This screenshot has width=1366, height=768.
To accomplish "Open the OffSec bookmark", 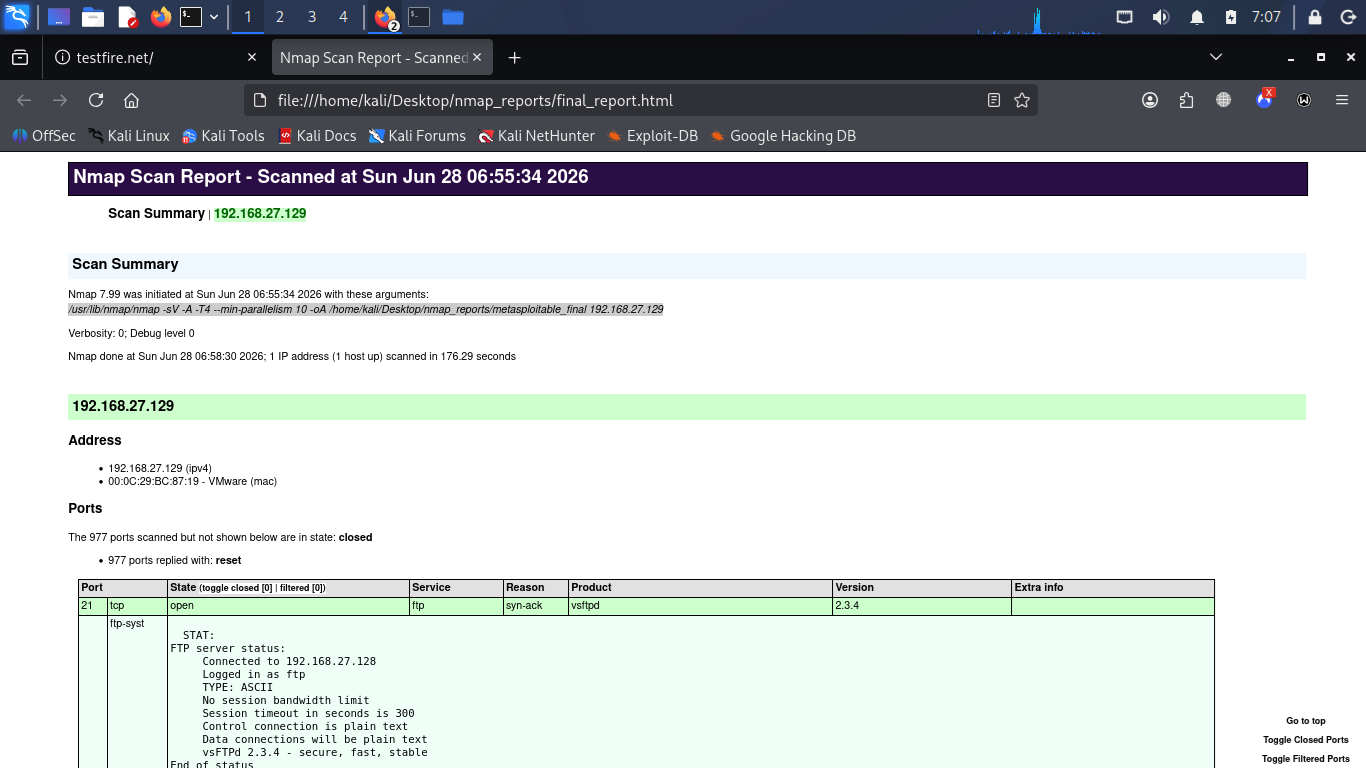I will 44,136.
